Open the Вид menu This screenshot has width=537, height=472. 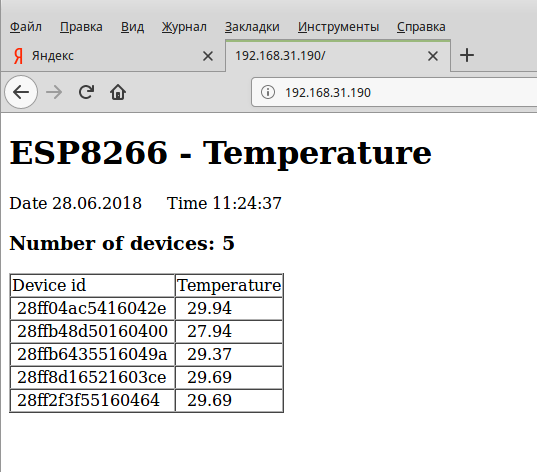[x=132, y=27]
